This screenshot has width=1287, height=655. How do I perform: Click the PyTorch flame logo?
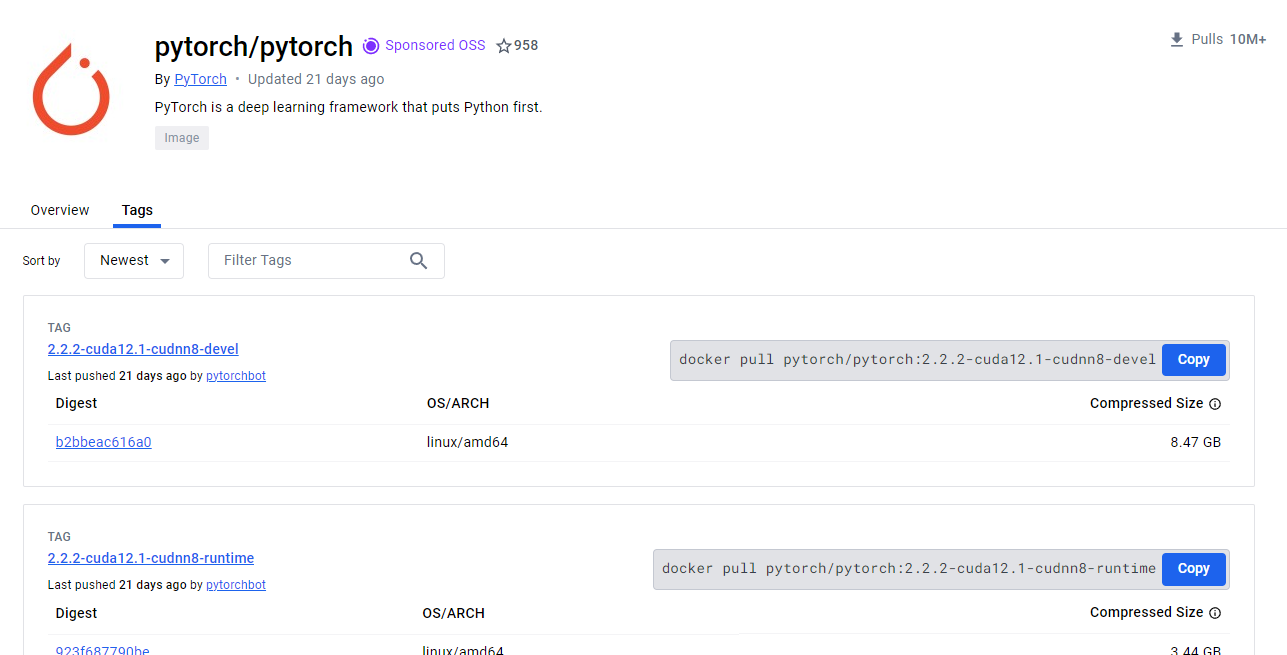(x=70, y=89)
